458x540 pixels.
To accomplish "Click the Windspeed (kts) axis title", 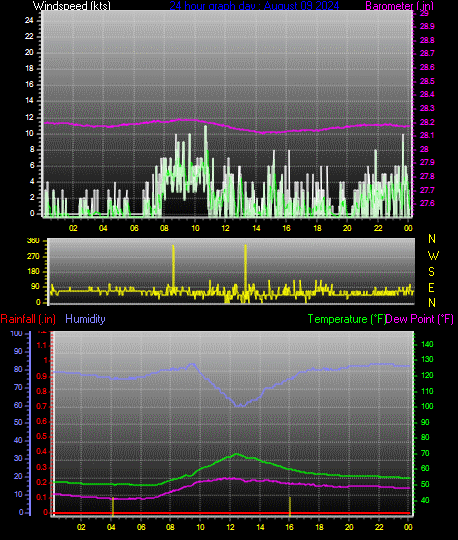I will (72, 6).
